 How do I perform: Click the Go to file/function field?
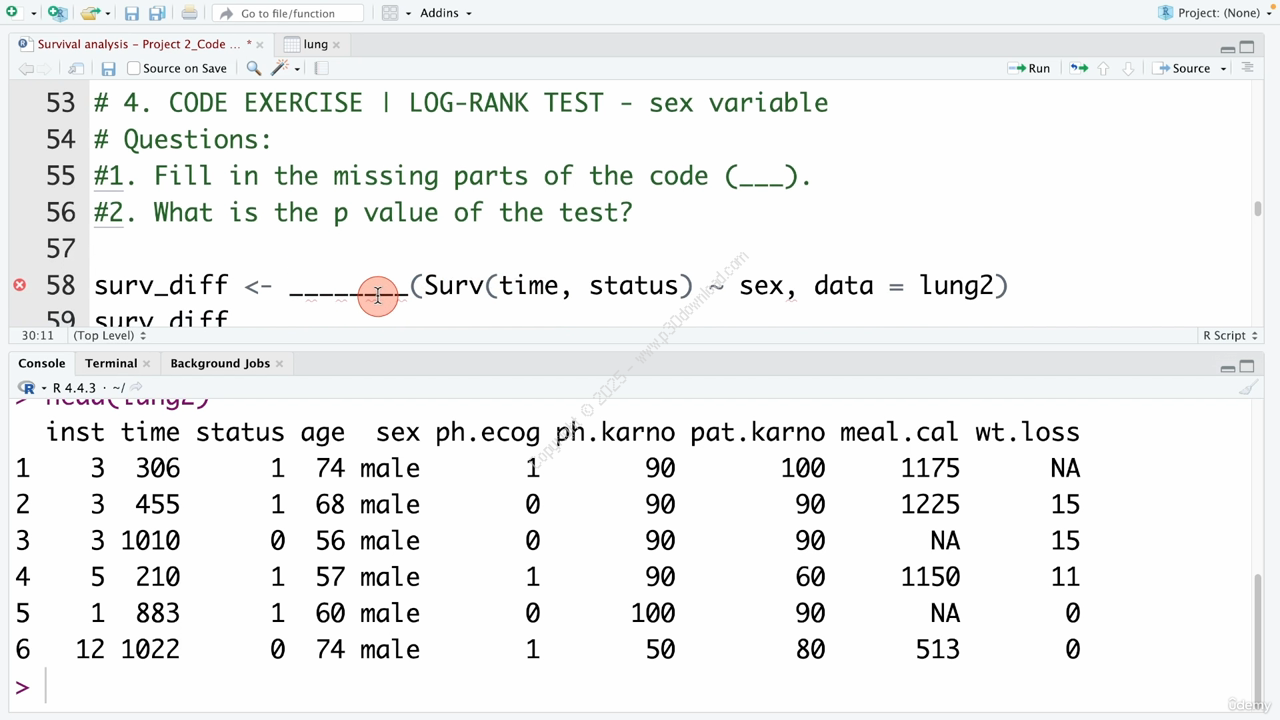point(288,13)
